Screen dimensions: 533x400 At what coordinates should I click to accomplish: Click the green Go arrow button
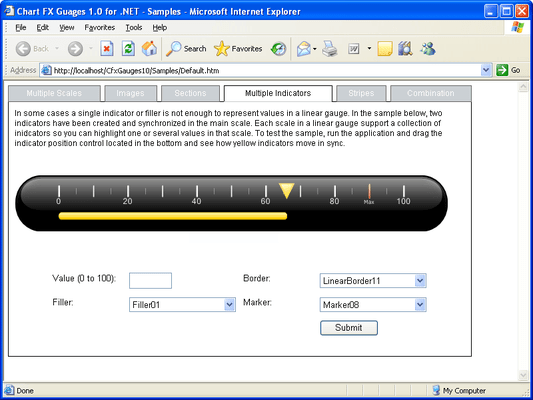tap(502, 70)
